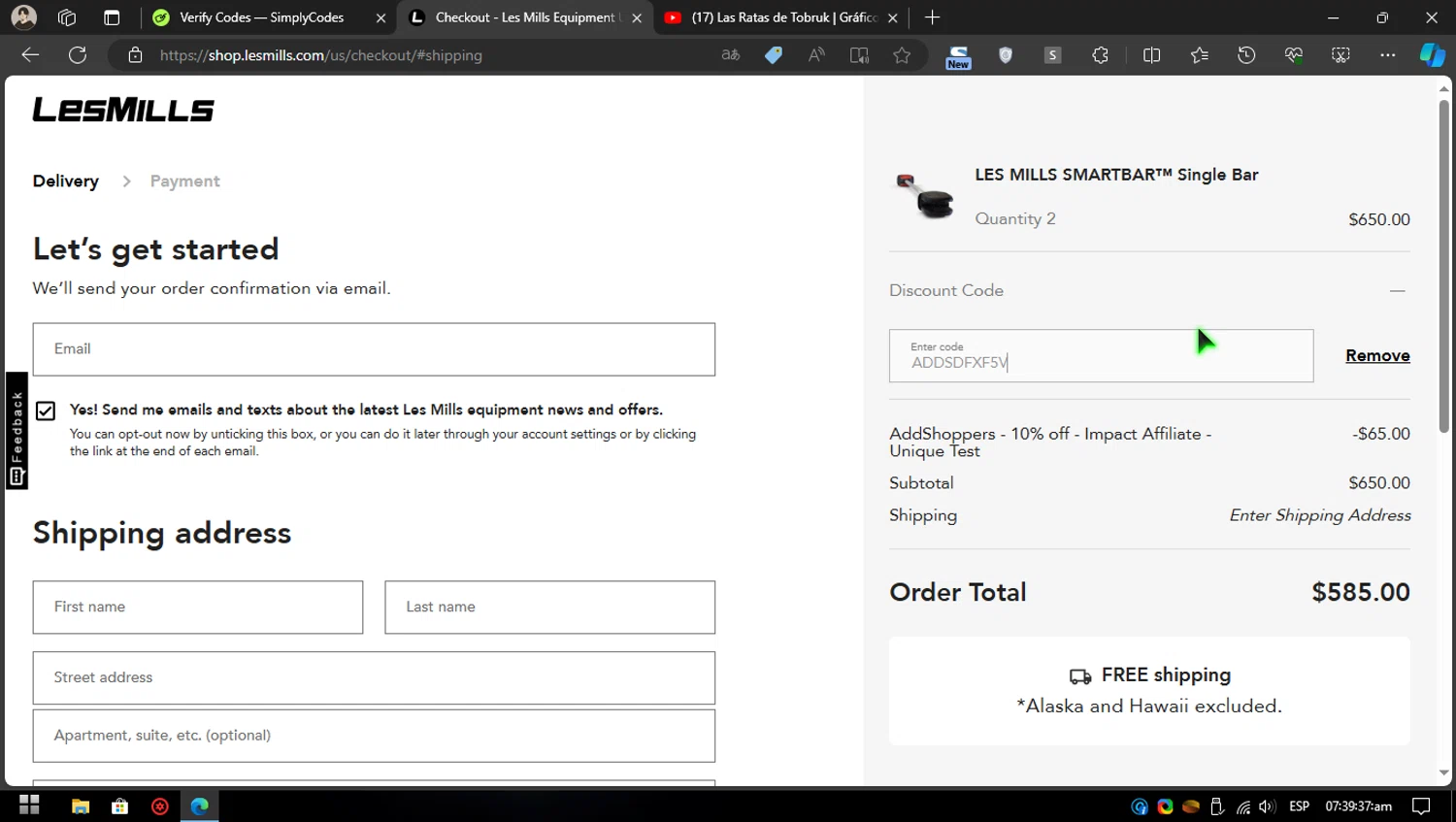Remove the applied discount code
1456x822 pixels.
coord(1377,356)
